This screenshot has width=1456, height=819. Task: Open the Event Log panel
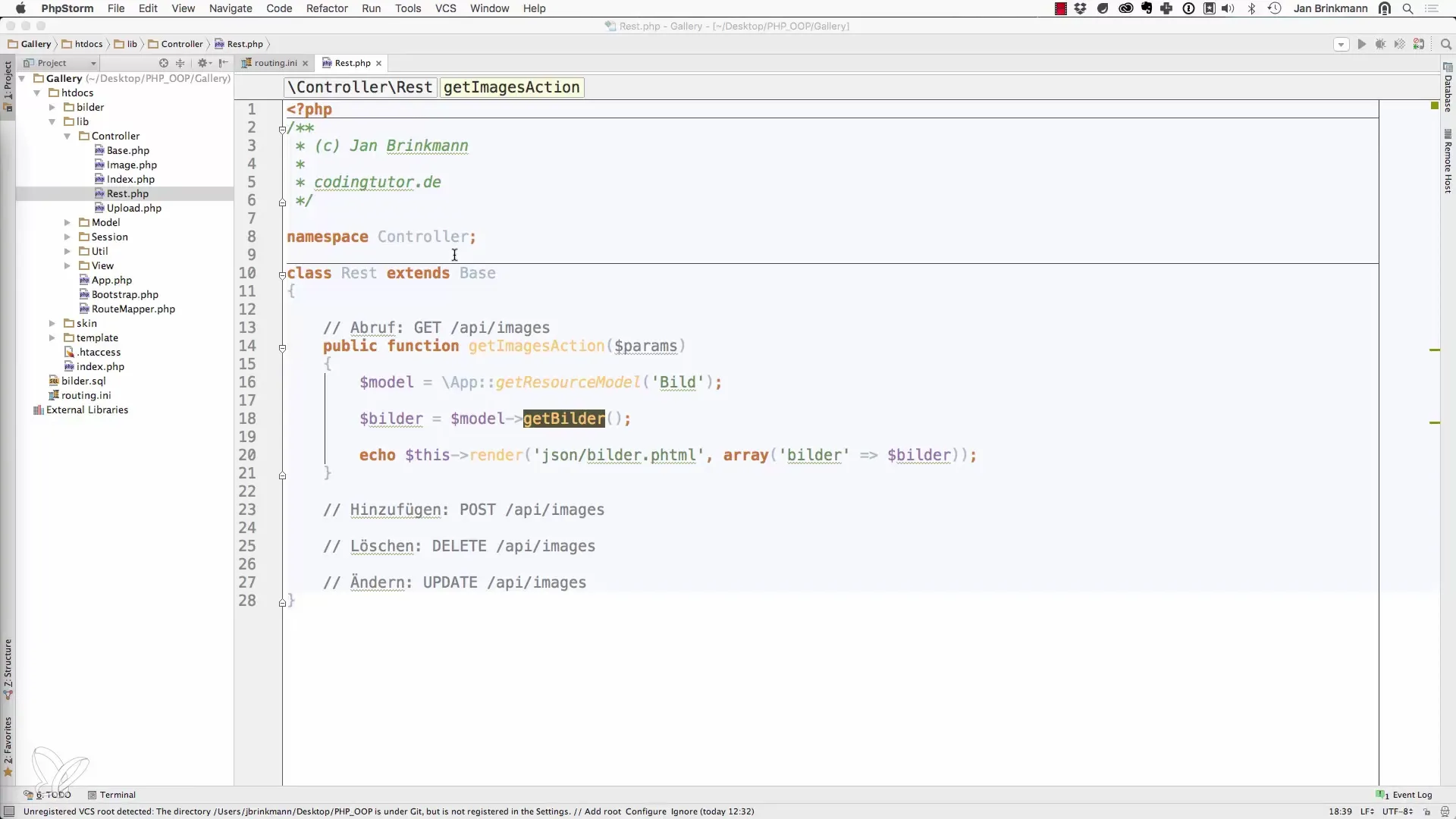click(x=1410, y=795)
